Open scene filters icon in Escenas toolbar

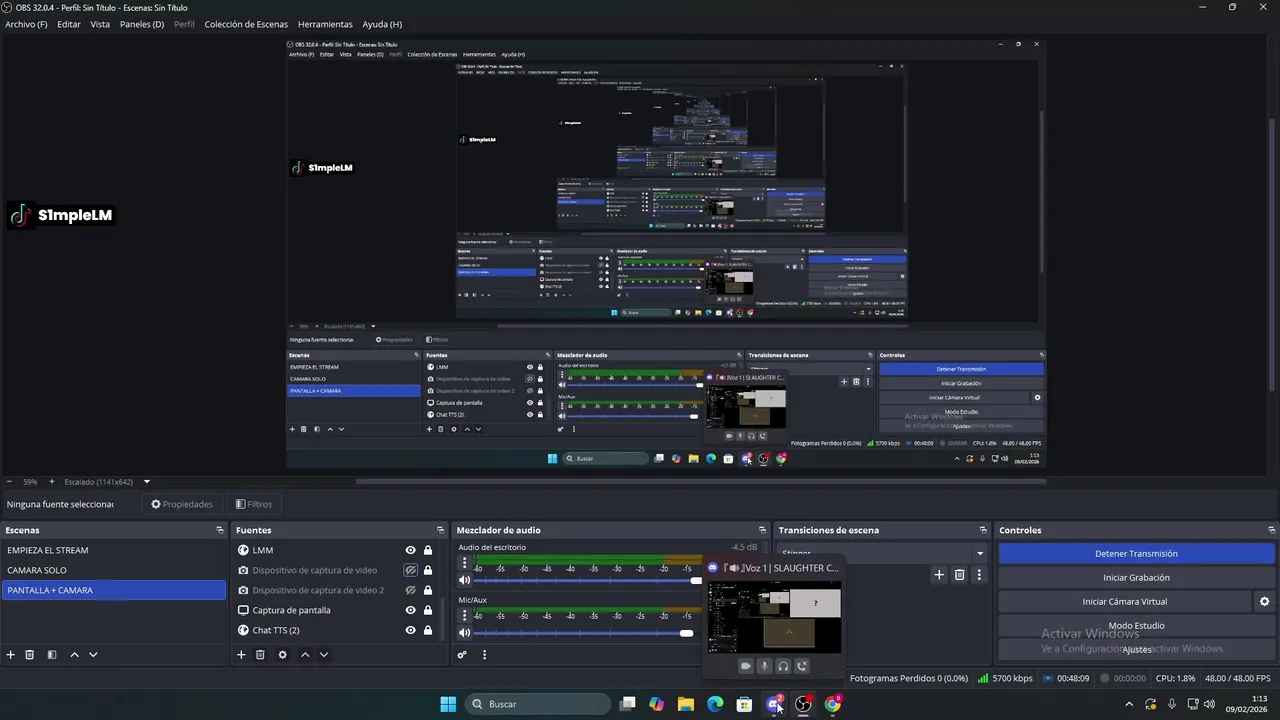pyautogui.click(x=52, y=655)
